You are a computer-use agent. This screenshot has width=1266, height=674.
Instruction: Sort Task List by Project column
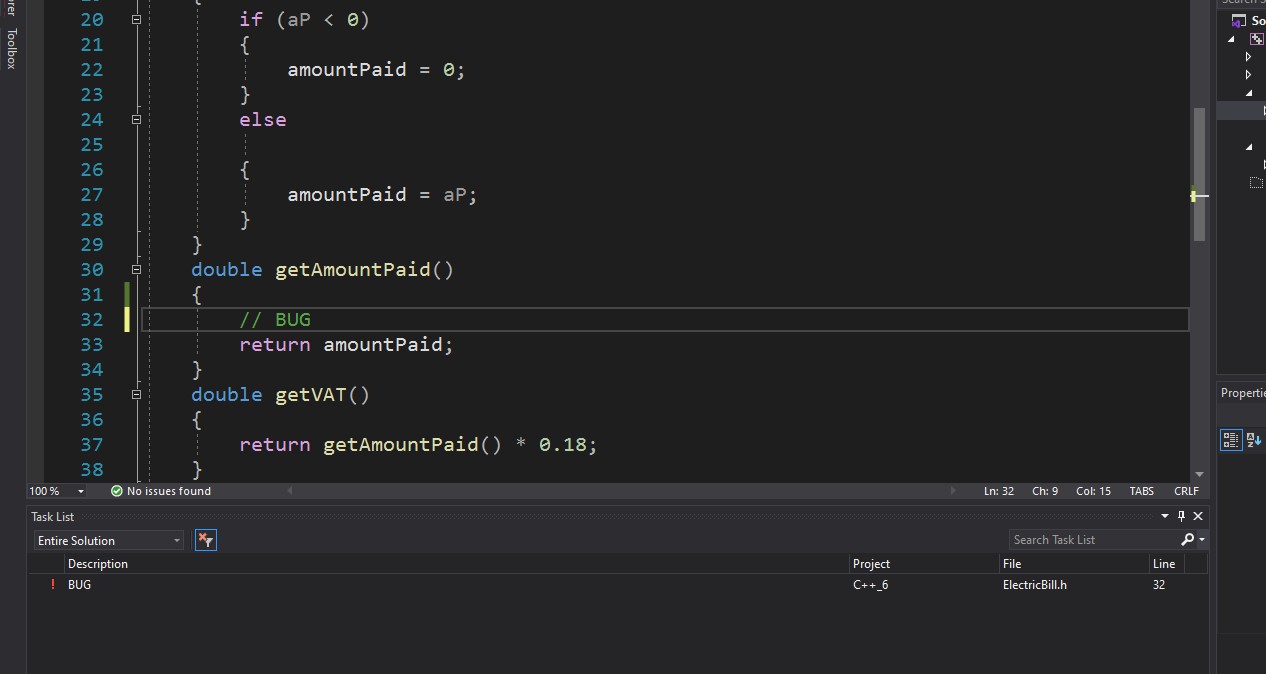tap(924, 564)
